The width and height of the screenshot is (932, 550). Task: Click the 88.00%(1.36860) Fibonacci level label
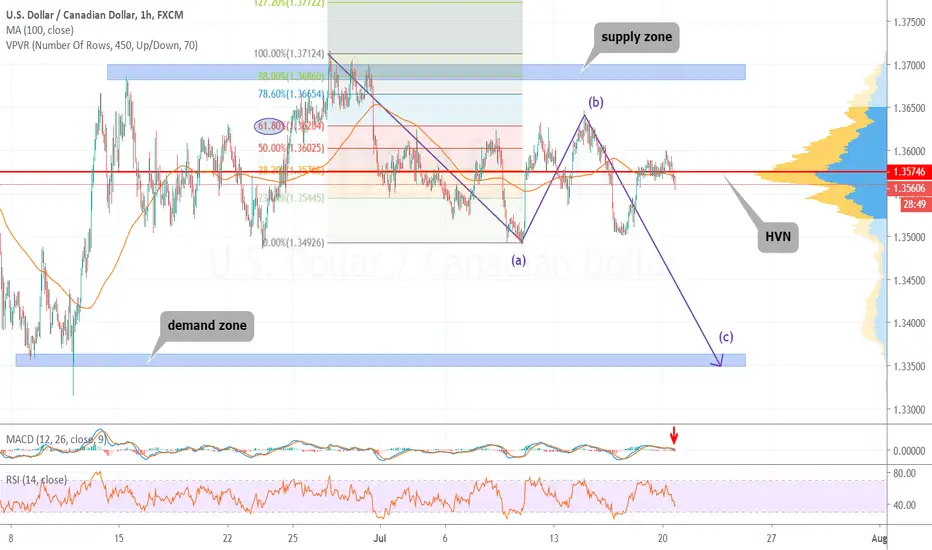291,76
